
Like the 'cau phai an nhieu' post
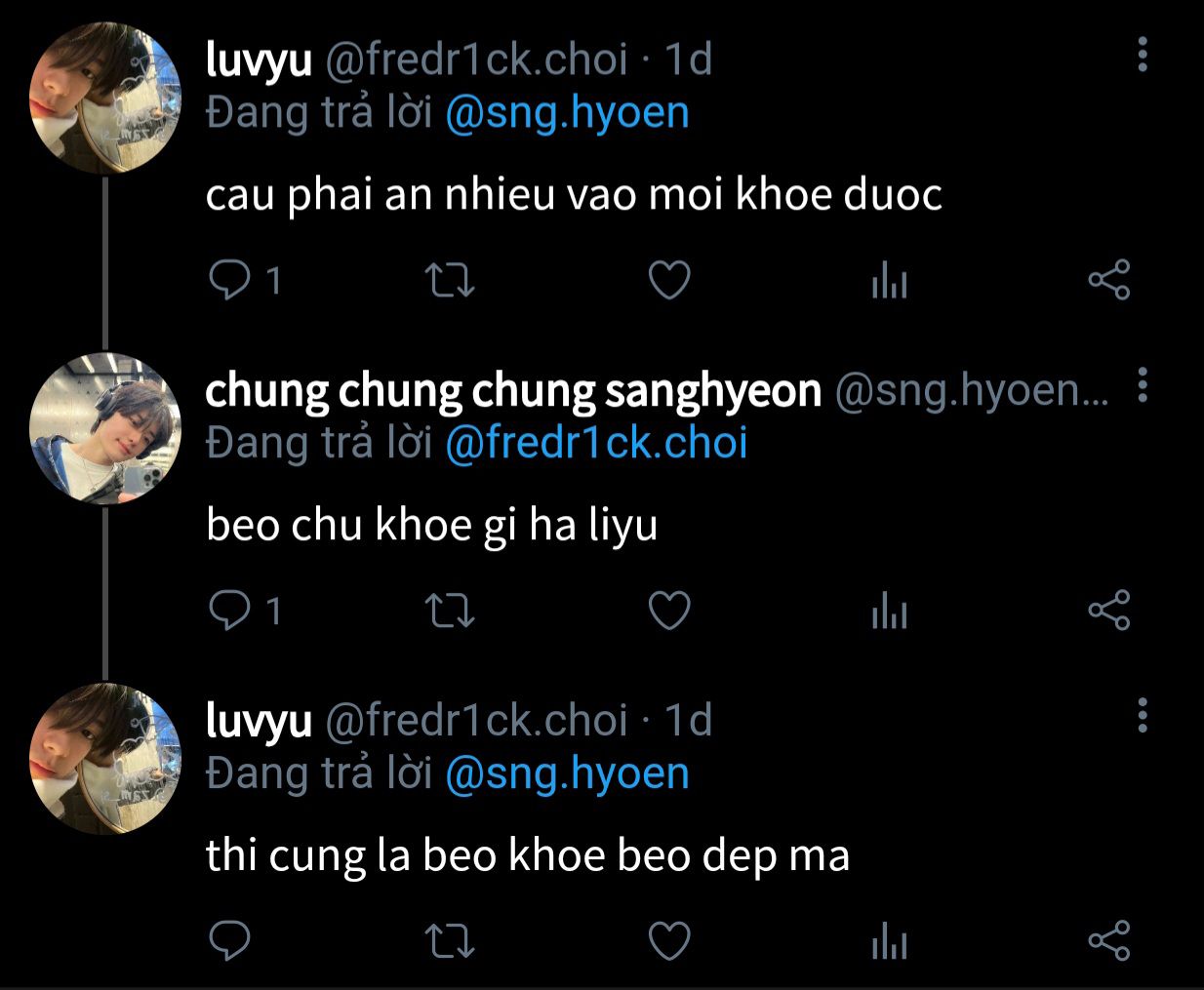669,281
